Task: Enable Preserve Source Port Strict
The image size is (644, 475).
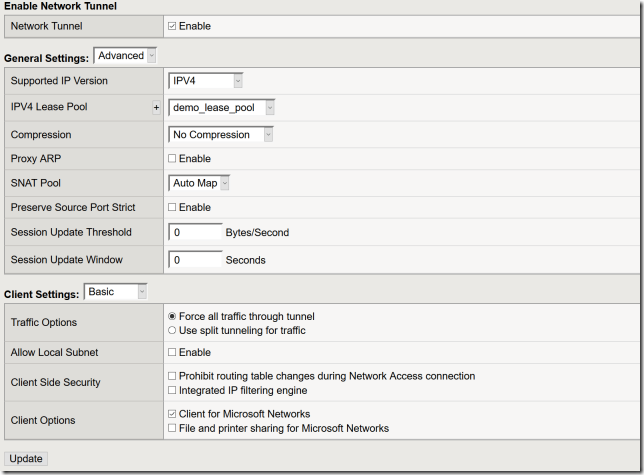Action: [173, 208]
